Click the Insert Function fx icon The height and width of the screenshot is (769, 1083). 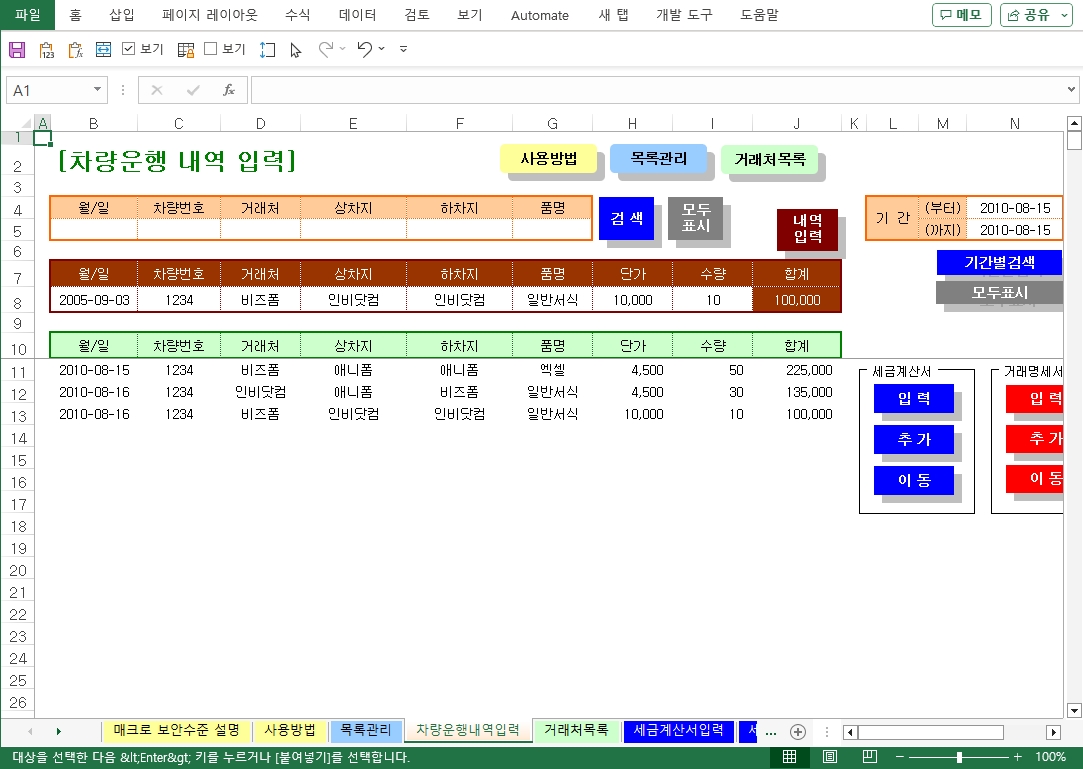pyautogui.click(x=228, y=90)
